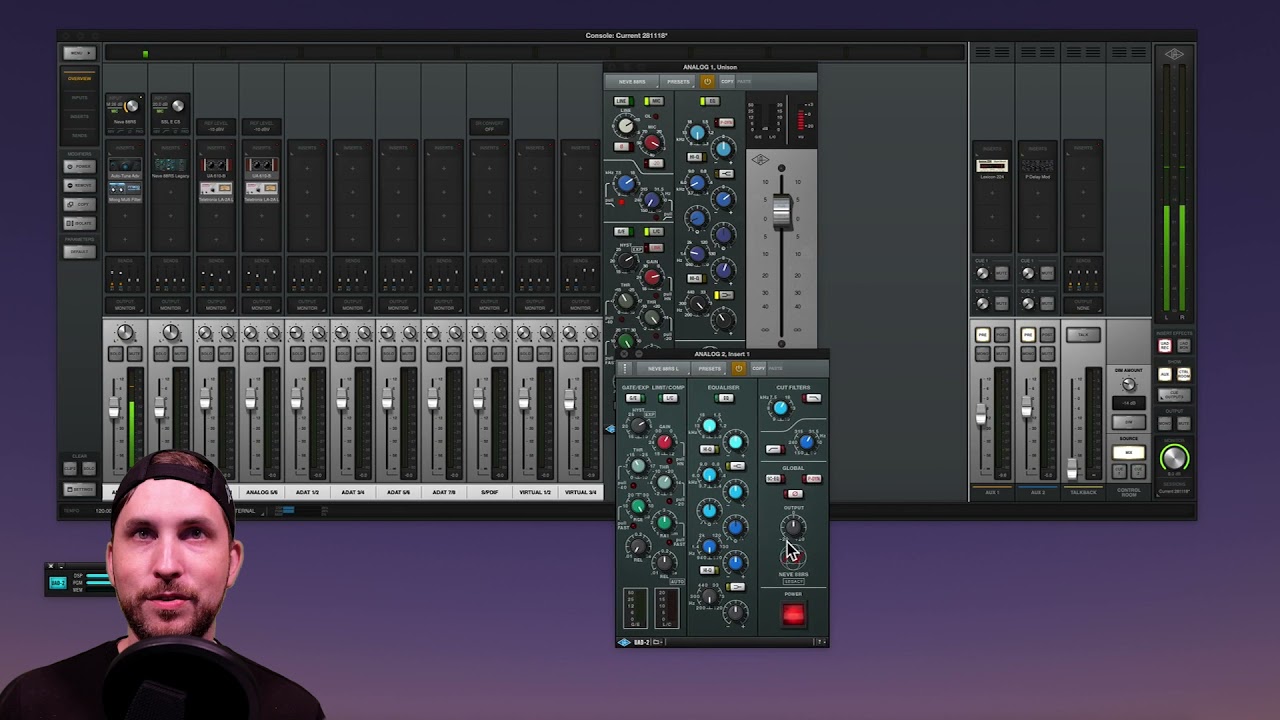Click the OUTPUT knob on Neve 88RS

point(793,526)
